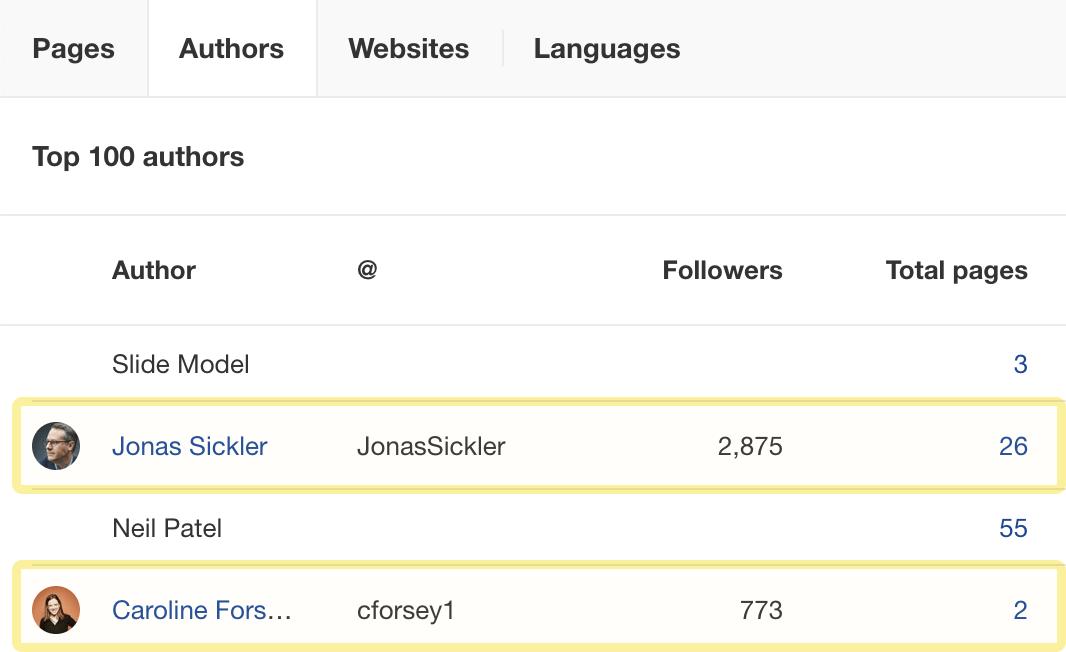Click the Total pages column header
Screen dimensions: 1066x652
point(957,270)
